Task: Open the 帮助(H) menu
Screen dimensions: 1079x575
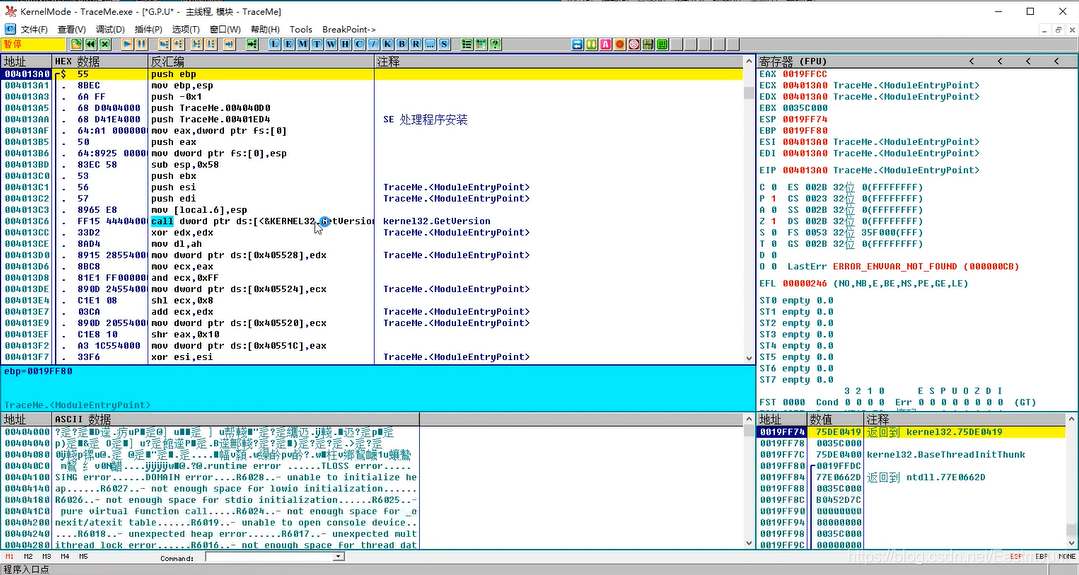Action: [x=265, y=29]
